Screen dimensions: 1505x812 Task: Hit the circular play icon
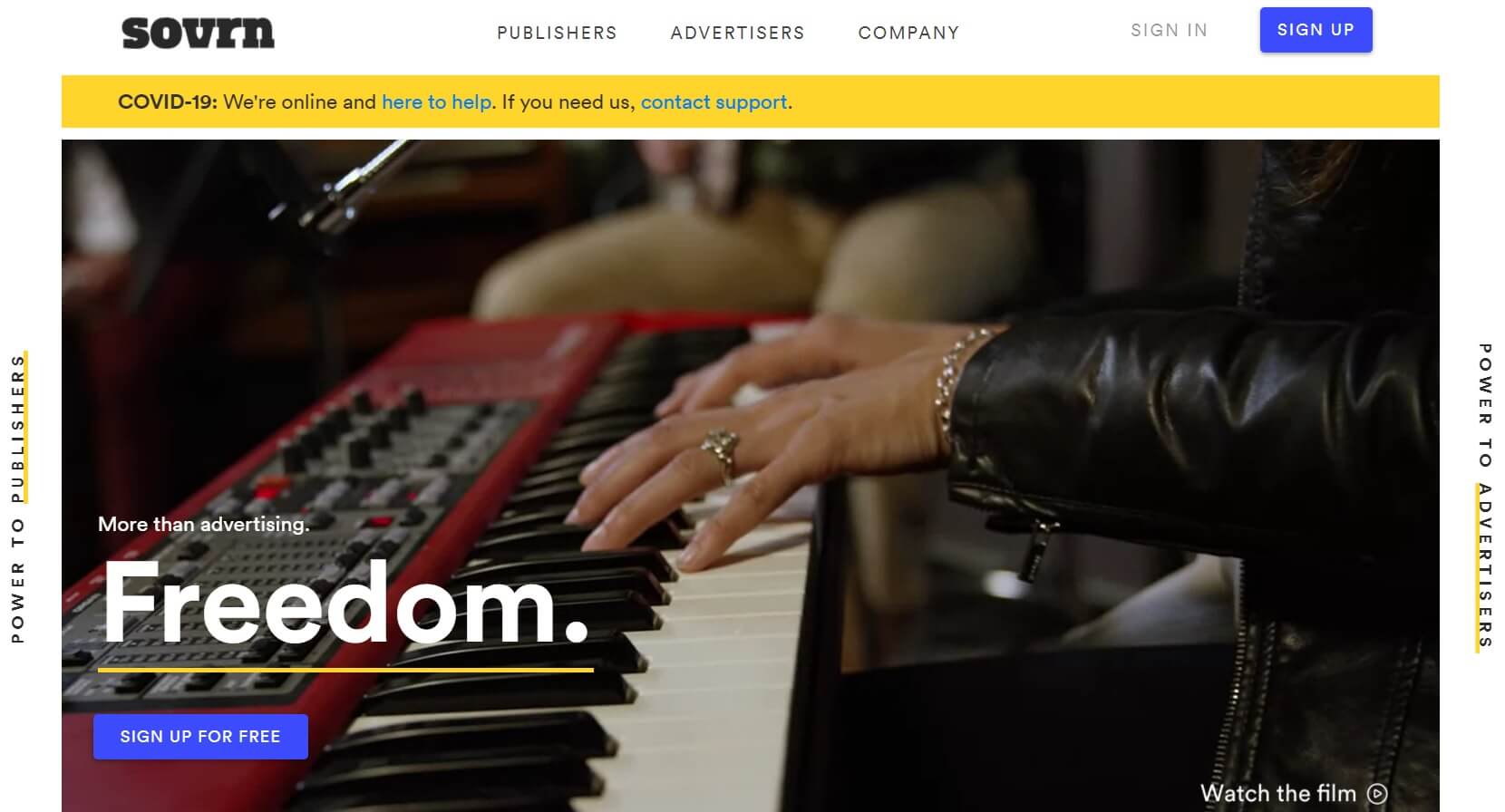(x=1377, y=794)
